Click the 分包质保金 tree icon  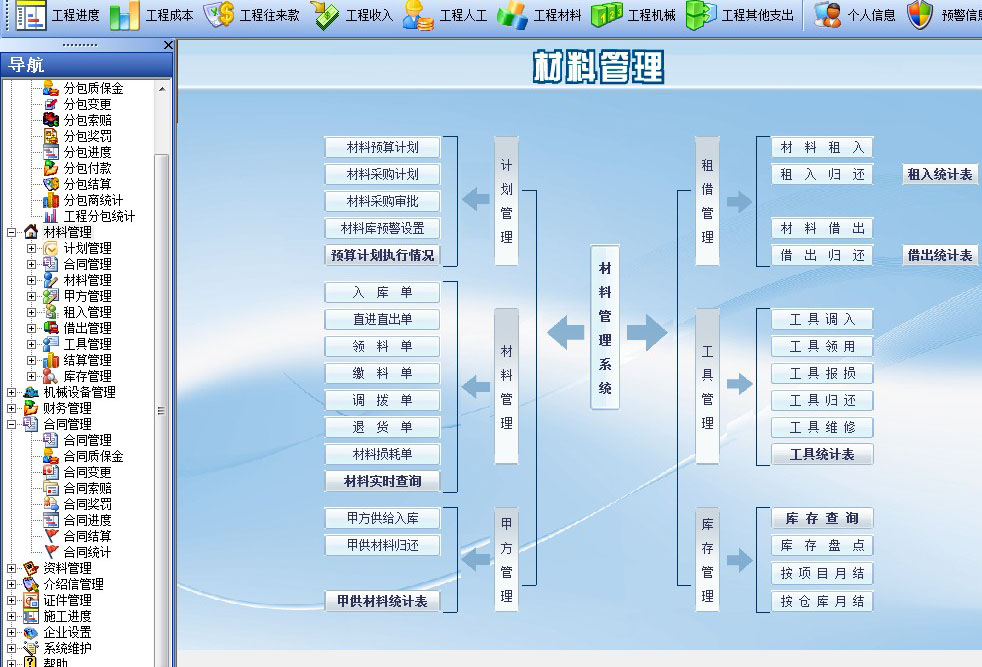[51, 88]
